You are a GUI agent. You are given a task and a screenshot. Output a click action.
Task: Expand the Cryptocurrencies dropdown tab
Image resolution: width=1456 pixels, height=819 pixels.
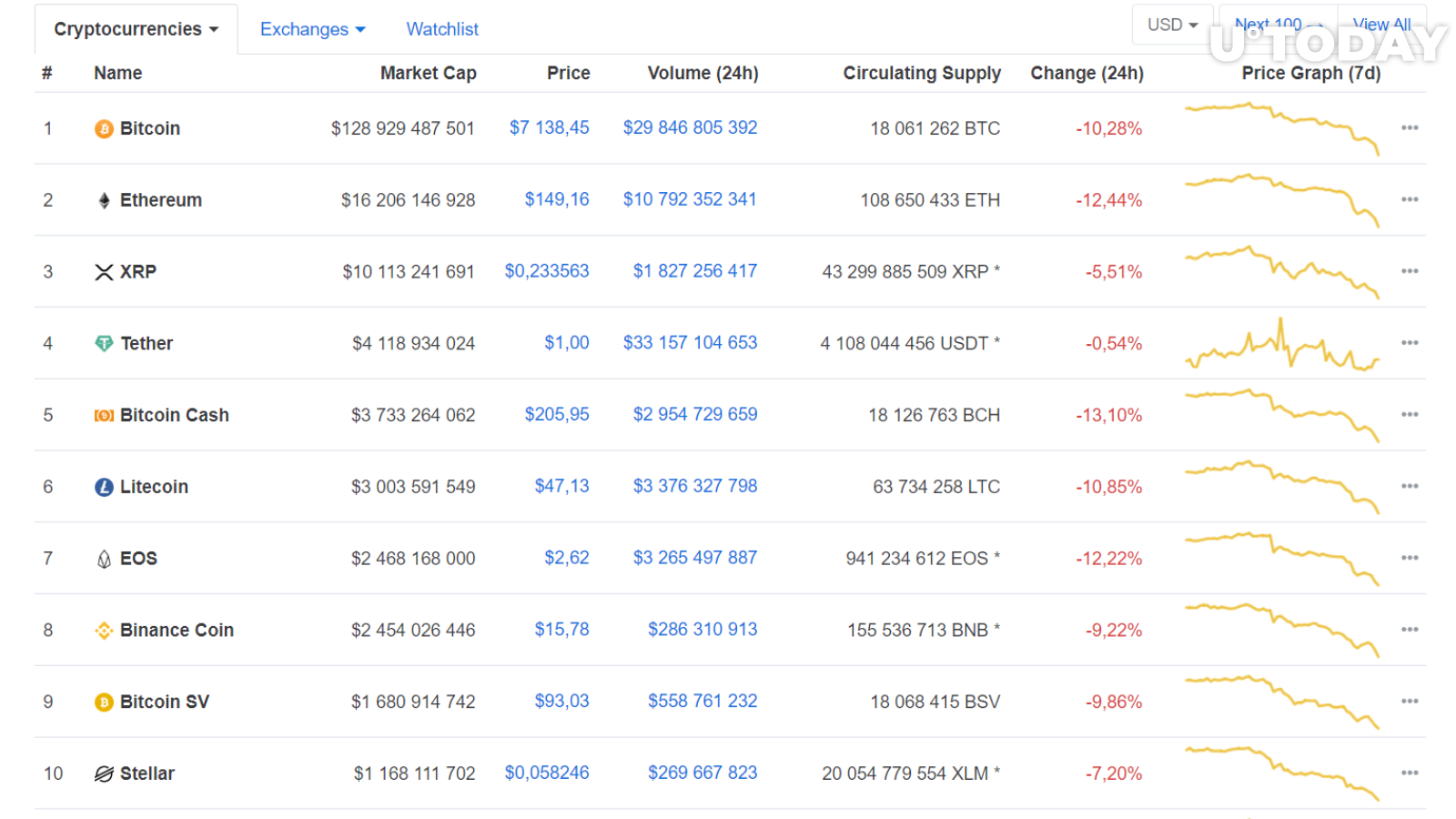coord(136,29)
